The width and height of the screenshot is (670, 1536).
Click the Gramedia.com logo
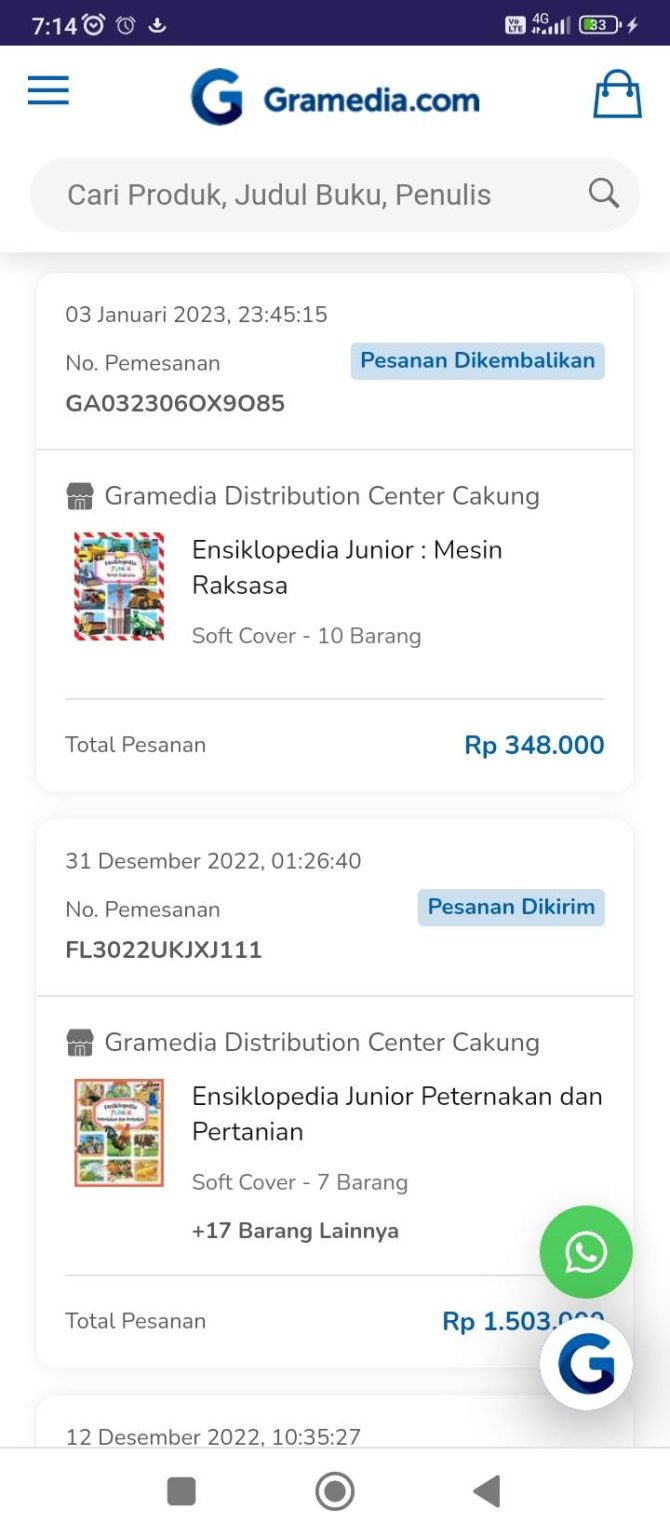point(335,97)
